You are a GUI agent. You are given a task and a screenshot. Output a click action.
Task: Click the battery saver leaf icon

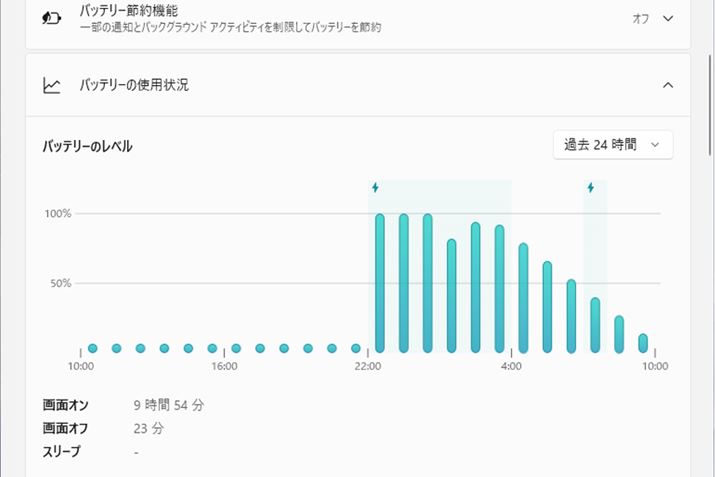pos(52,19)
